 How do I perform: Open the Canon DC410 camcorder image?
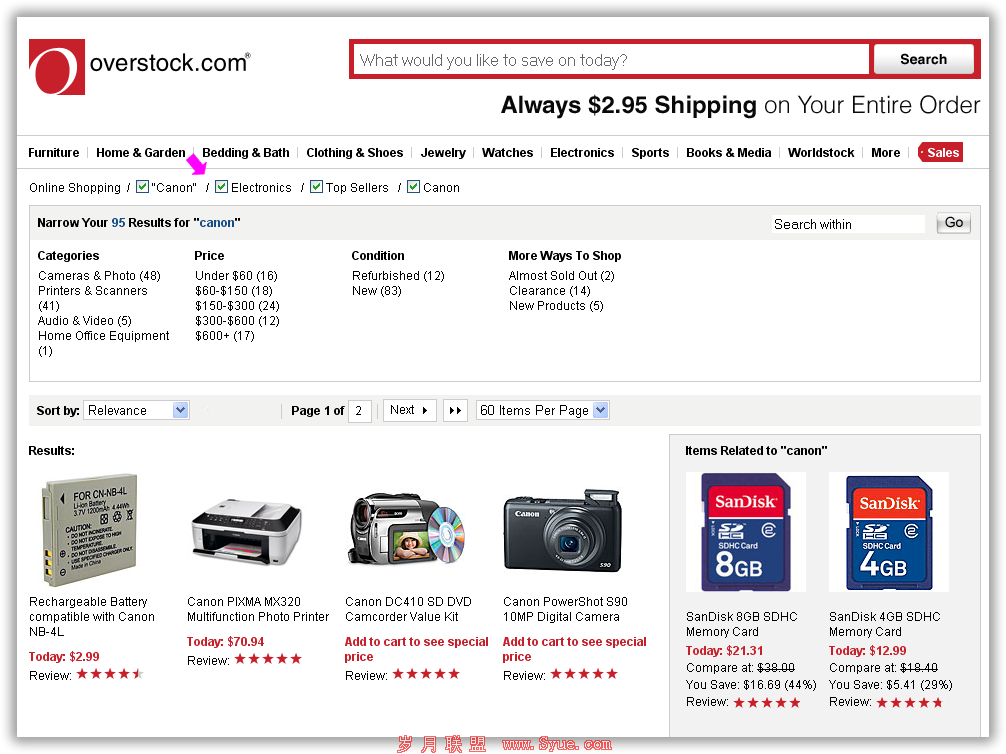(x=406, y=529)
